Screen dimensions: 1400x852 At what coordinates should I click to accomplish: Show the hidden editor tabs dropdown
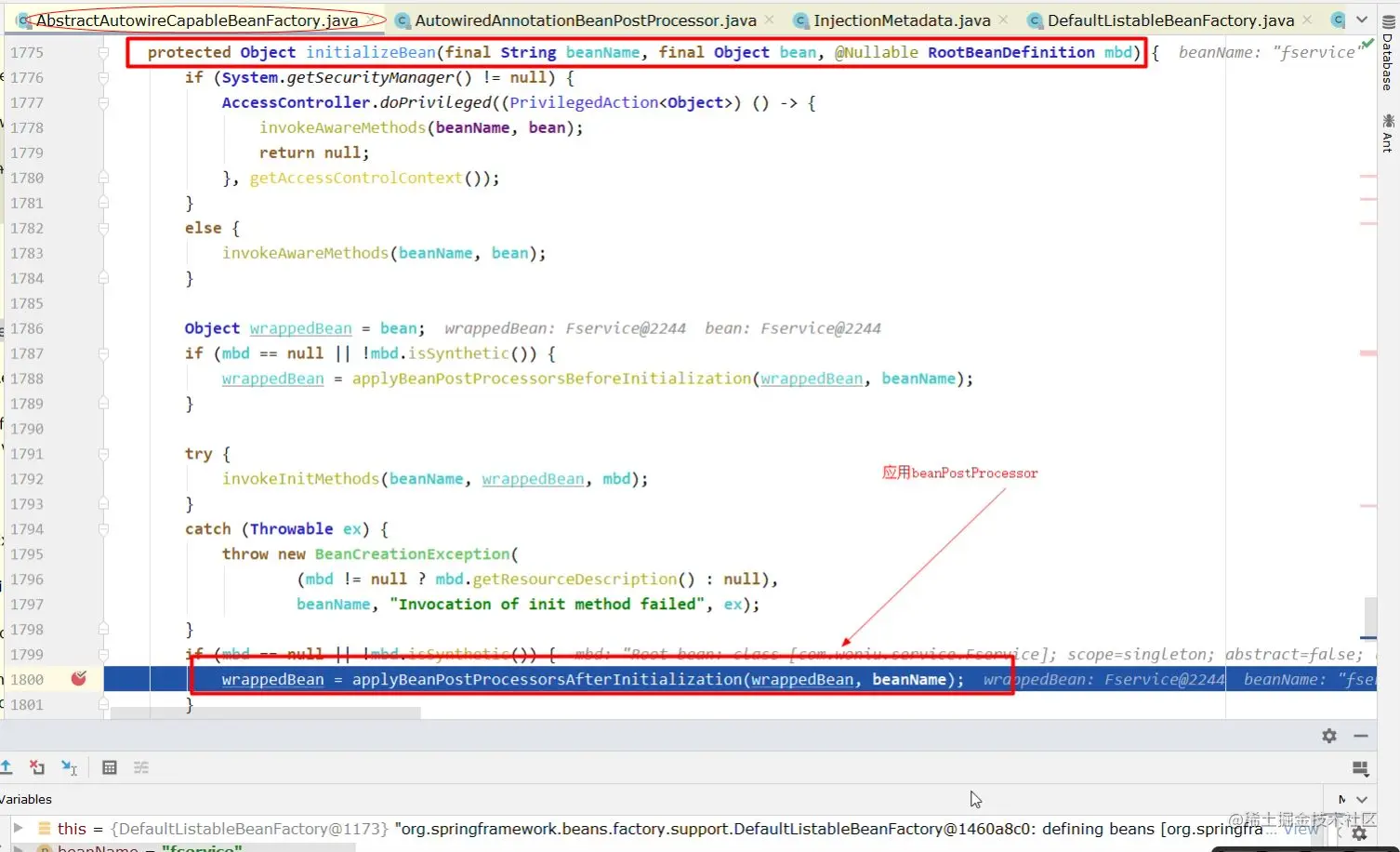click(1362, 20)
